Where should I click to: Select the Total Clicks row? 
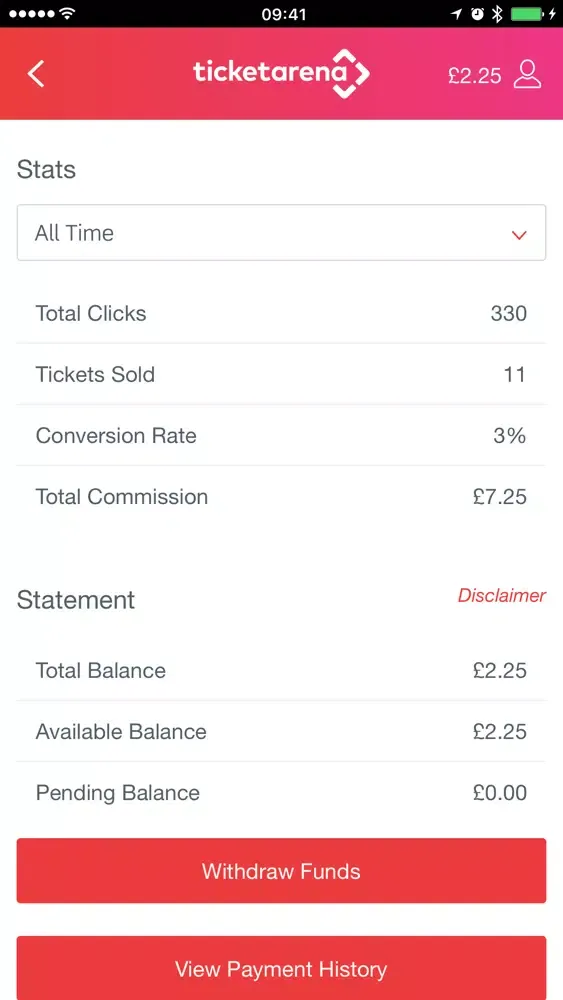click(281, 313)
